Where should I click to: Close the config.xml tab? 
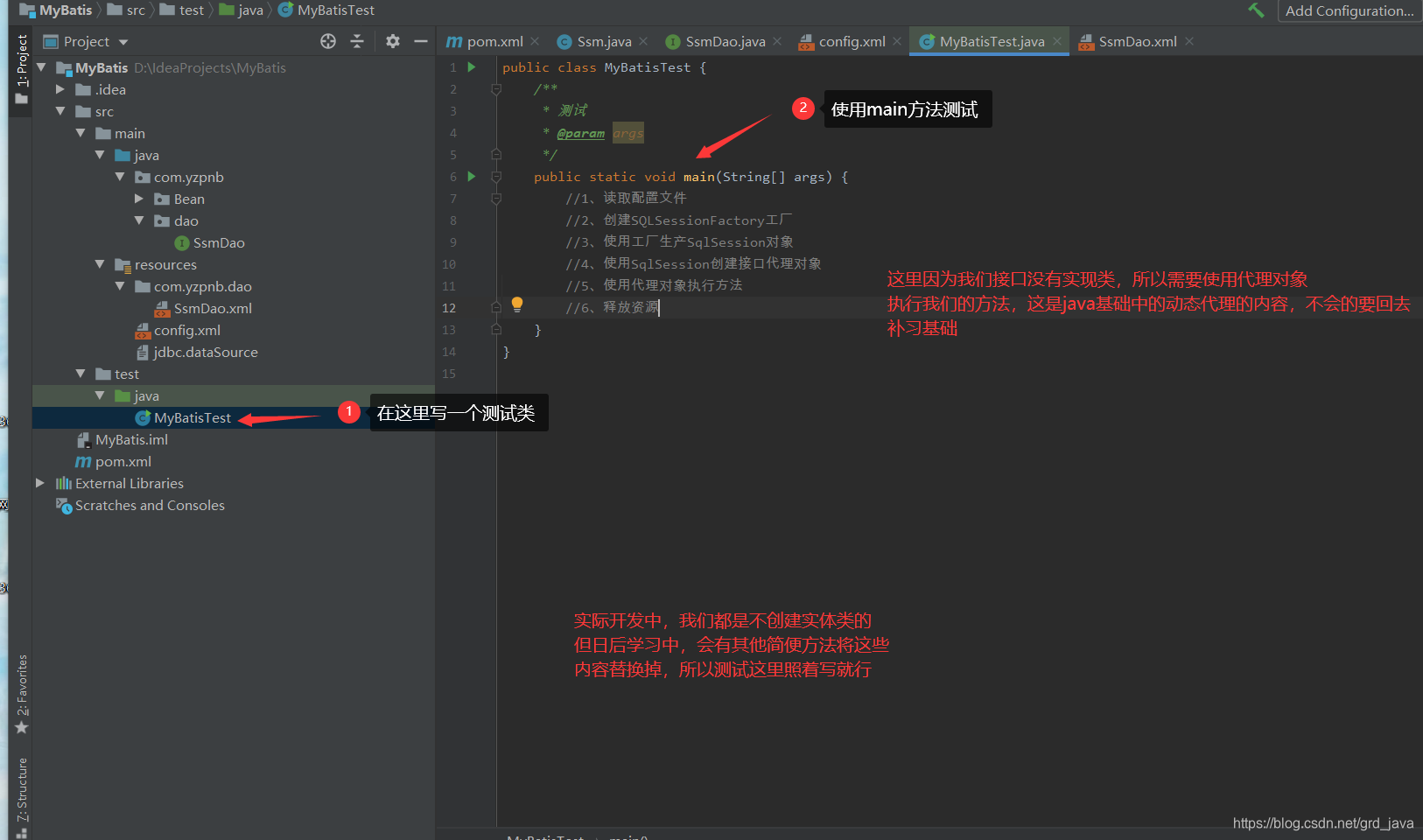pyautogui.click(x=897, y=41)
